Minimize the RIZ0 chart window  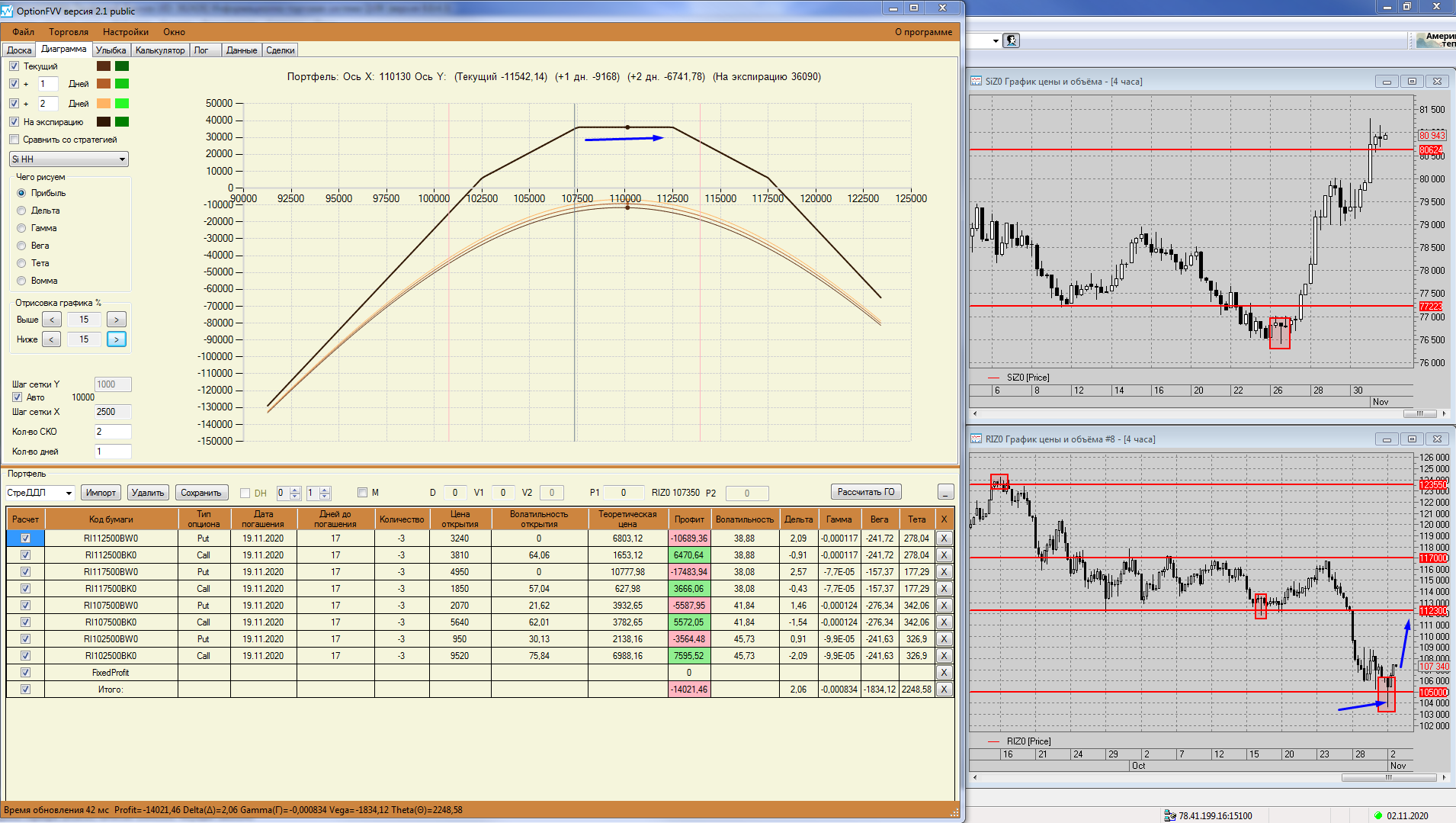point(1387,439)
